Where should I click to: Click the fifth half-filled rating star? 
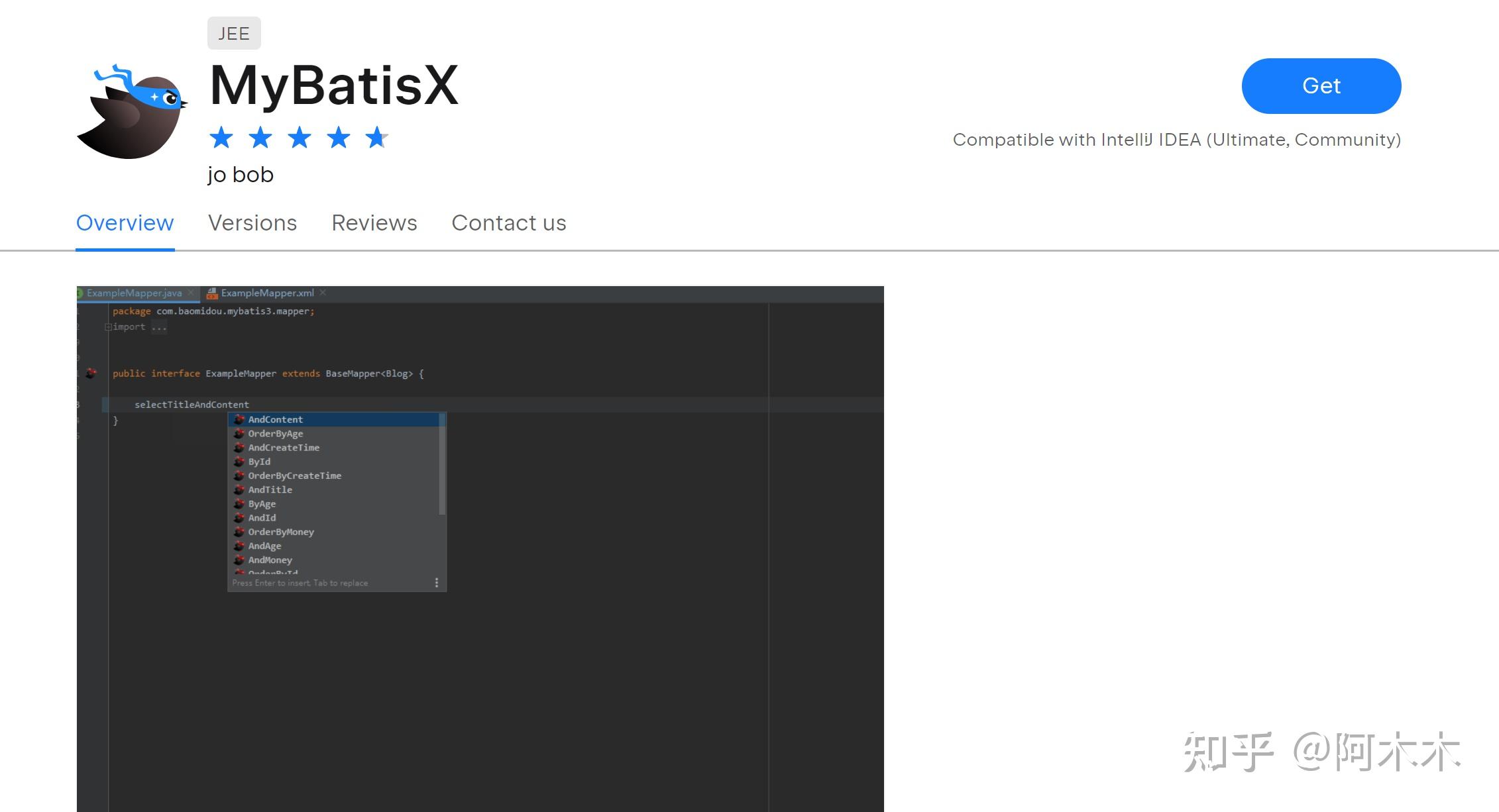pos(376,138)
